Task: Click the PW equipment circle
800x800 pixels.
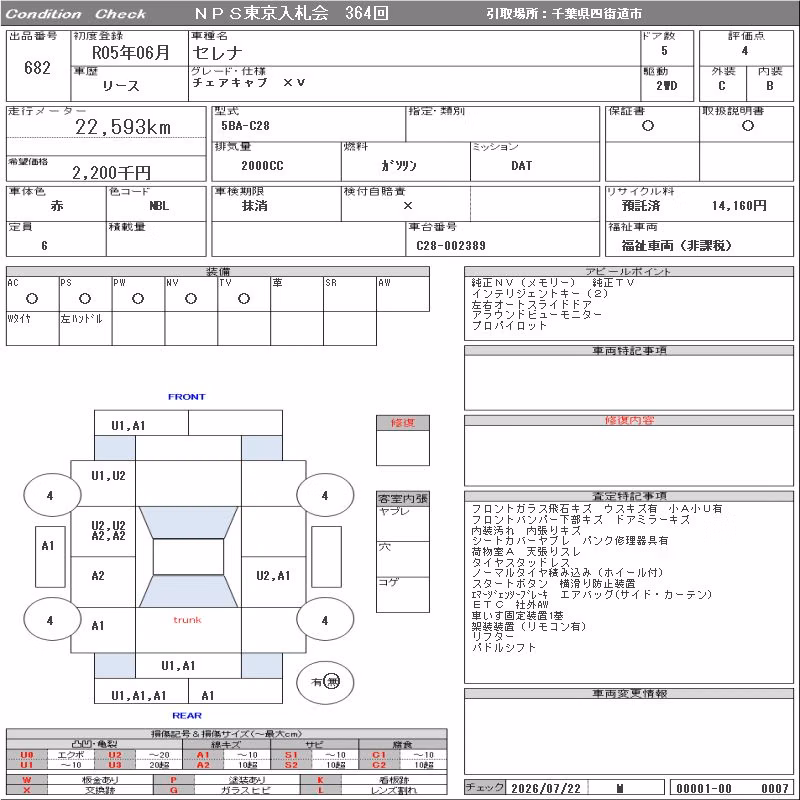Action: click(x=138, y=299)
